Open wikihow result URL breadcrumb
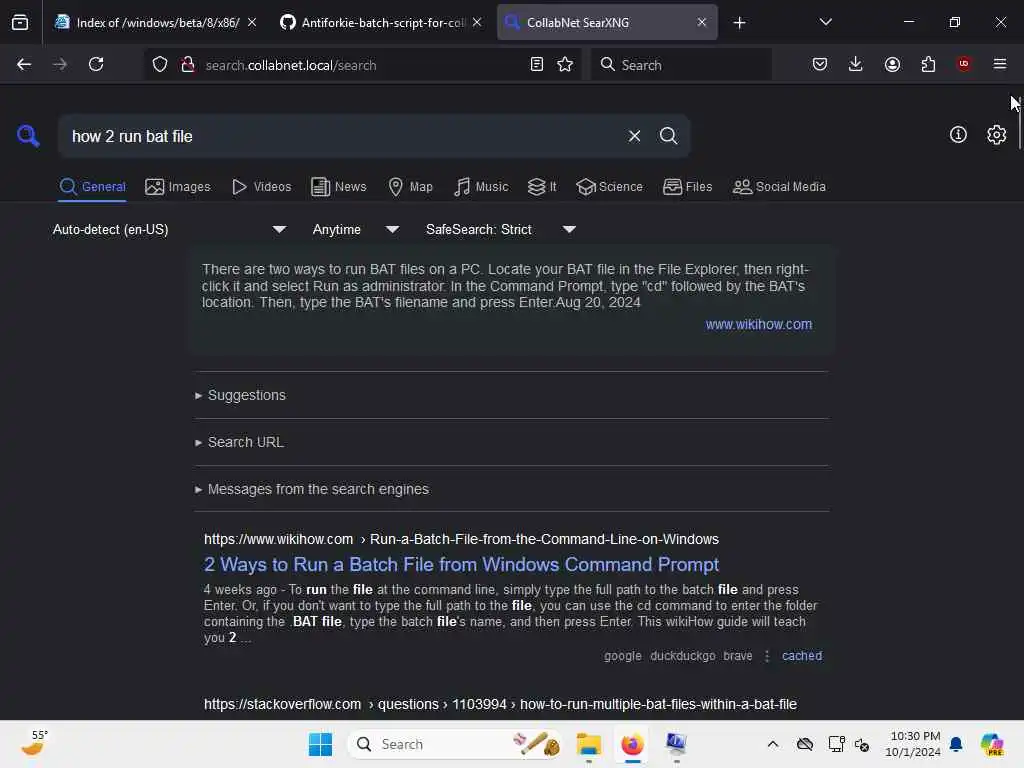This screenshot has width=1024, height=768. coord(461,539)
